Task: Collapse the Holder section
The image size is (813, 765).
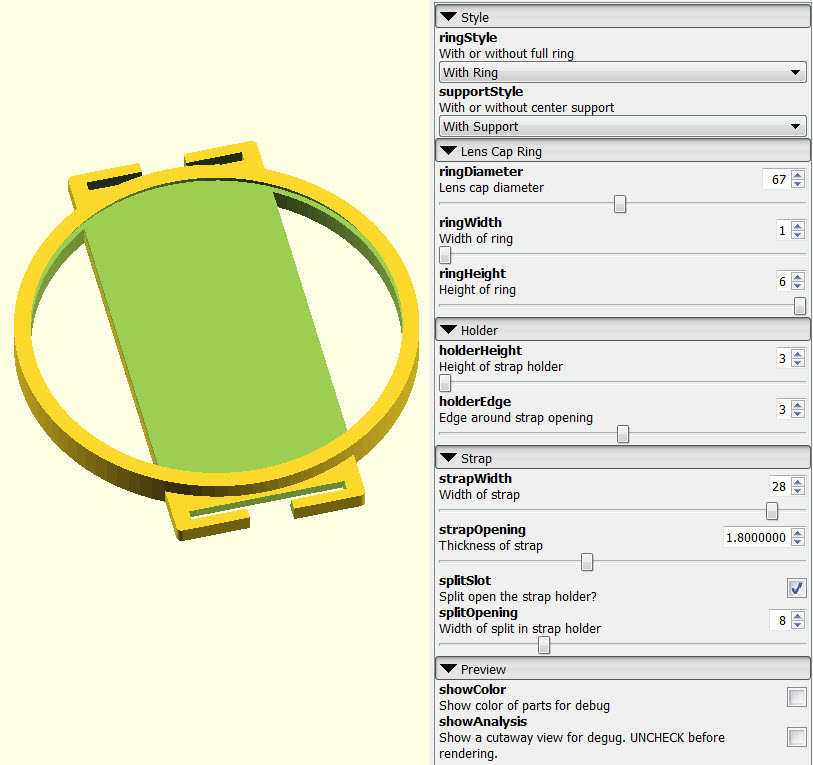Action: pos(448,330)
